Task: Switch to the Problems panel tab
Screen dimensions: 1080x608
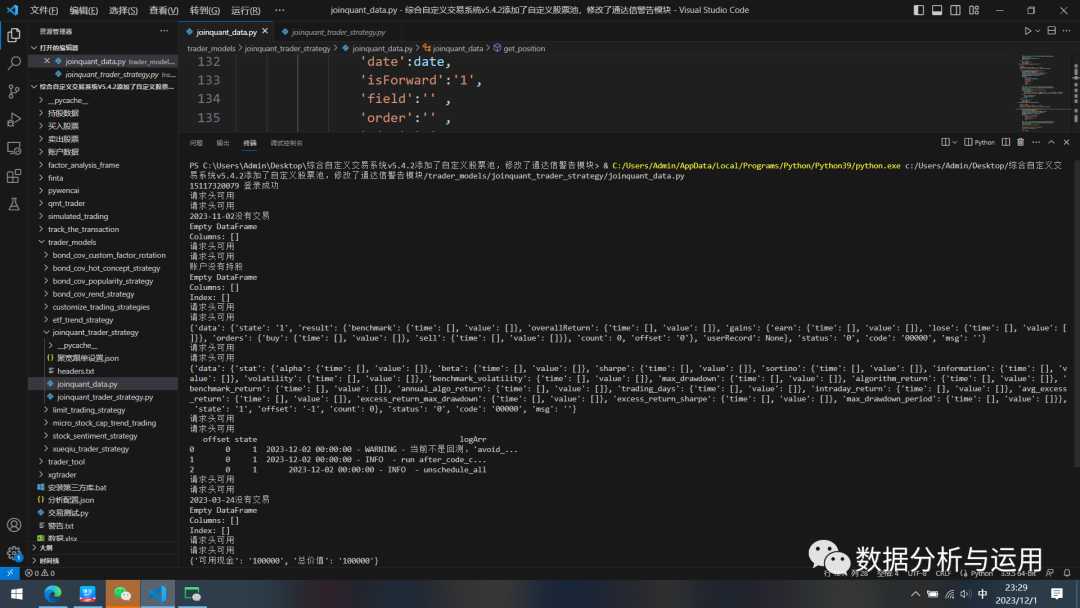Action: click(x=196, y=143)
